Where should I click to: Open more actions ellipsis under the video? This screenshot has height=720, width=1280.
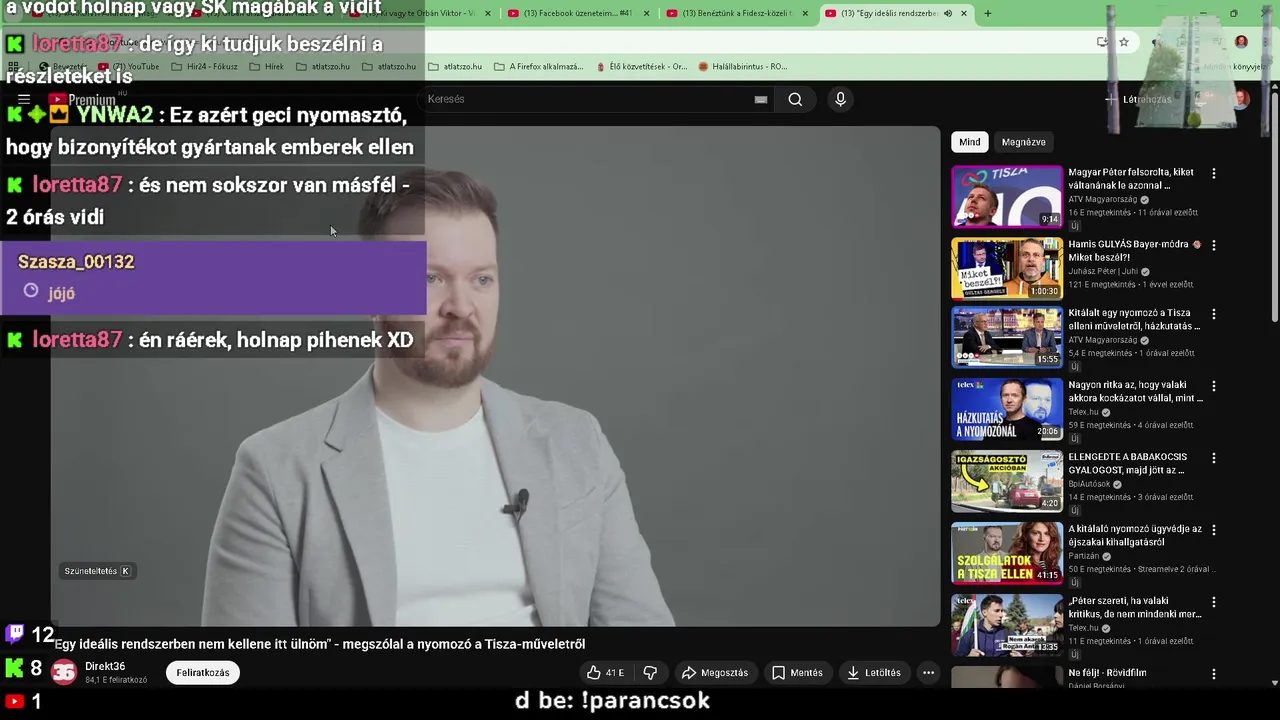[928, 673]
